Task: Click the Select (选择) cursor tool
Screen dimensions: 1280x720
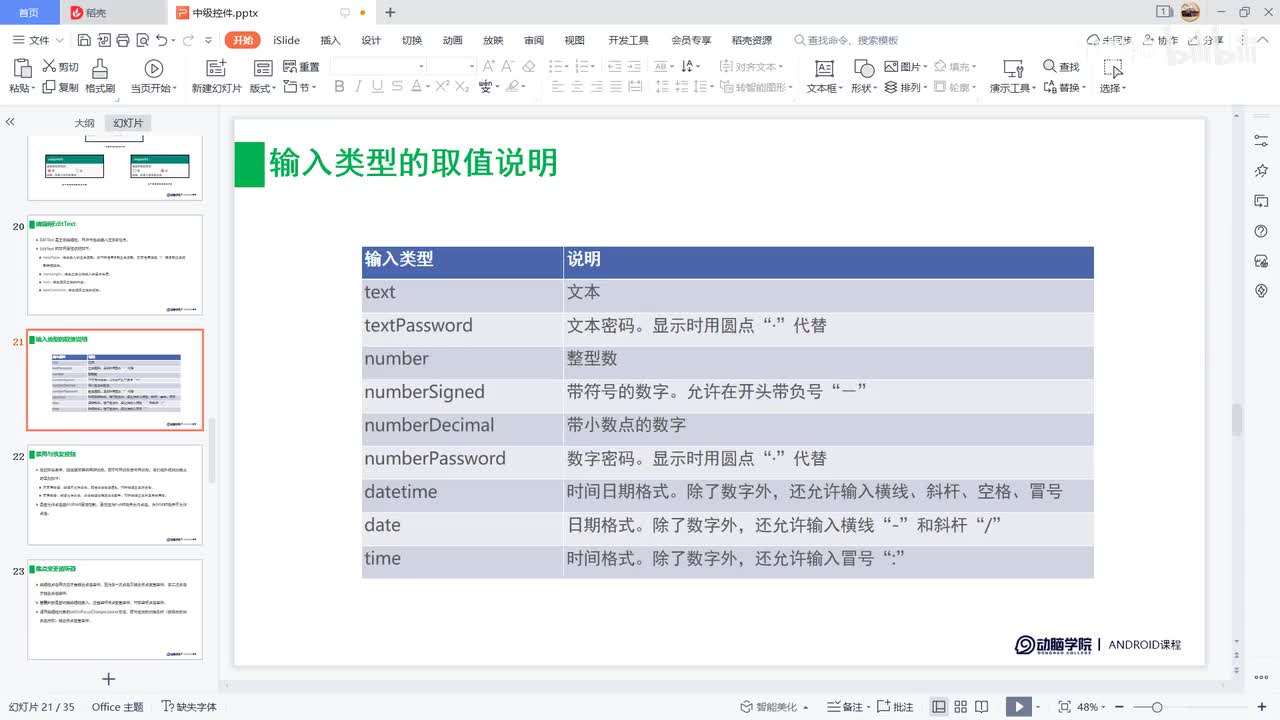Action: pos(1113,76)
